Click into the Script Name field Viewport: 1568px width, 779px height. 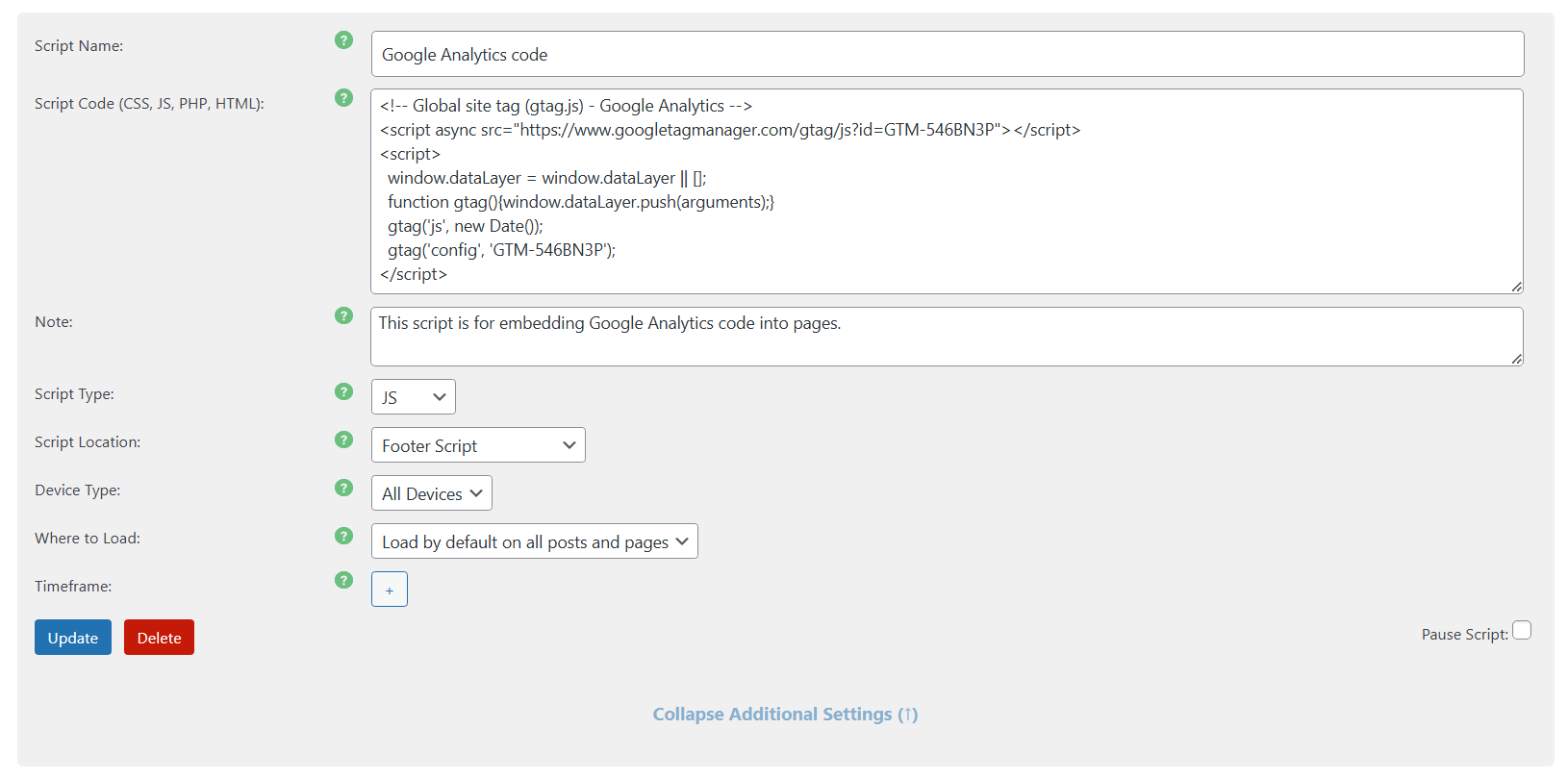(947, 55)
